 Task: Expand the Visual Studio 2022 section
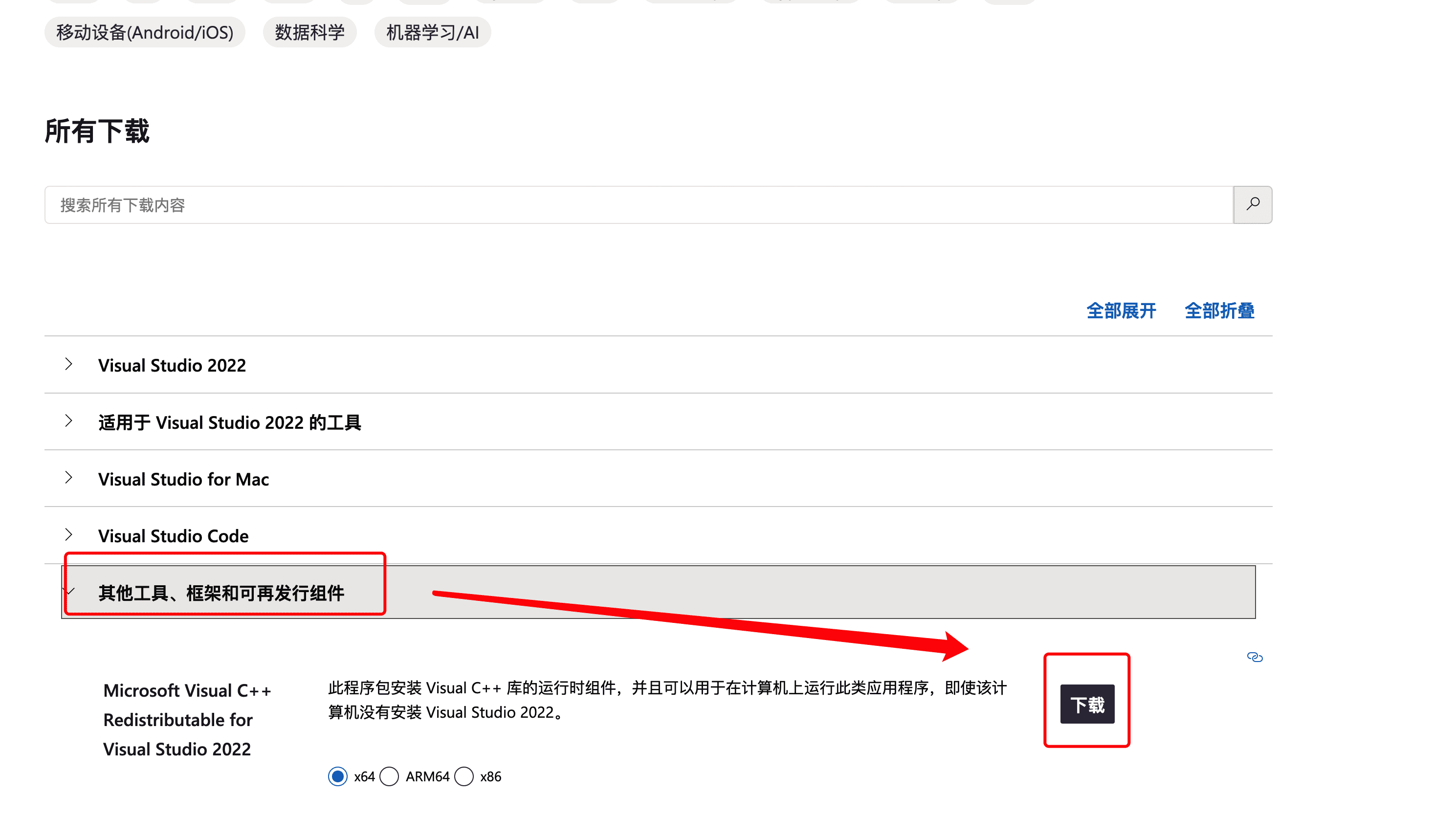click(658, 365)
